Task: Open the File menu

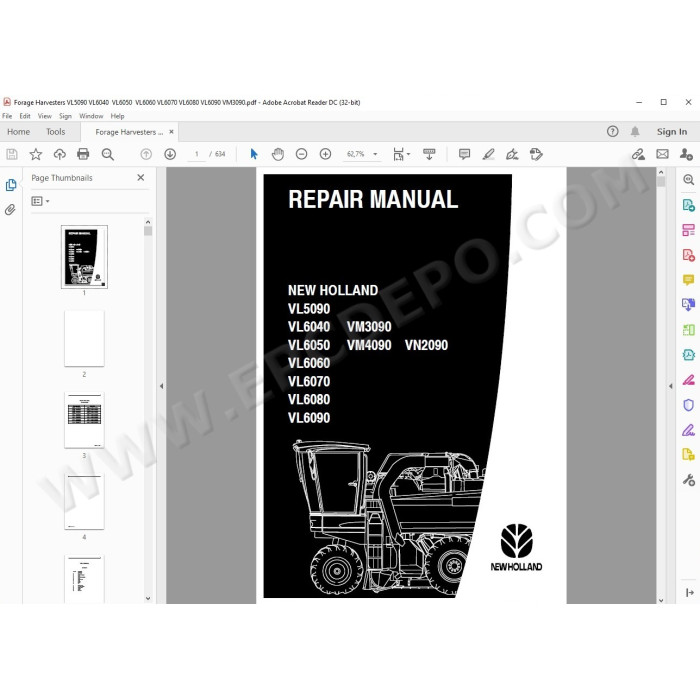Action: (7, 116)
